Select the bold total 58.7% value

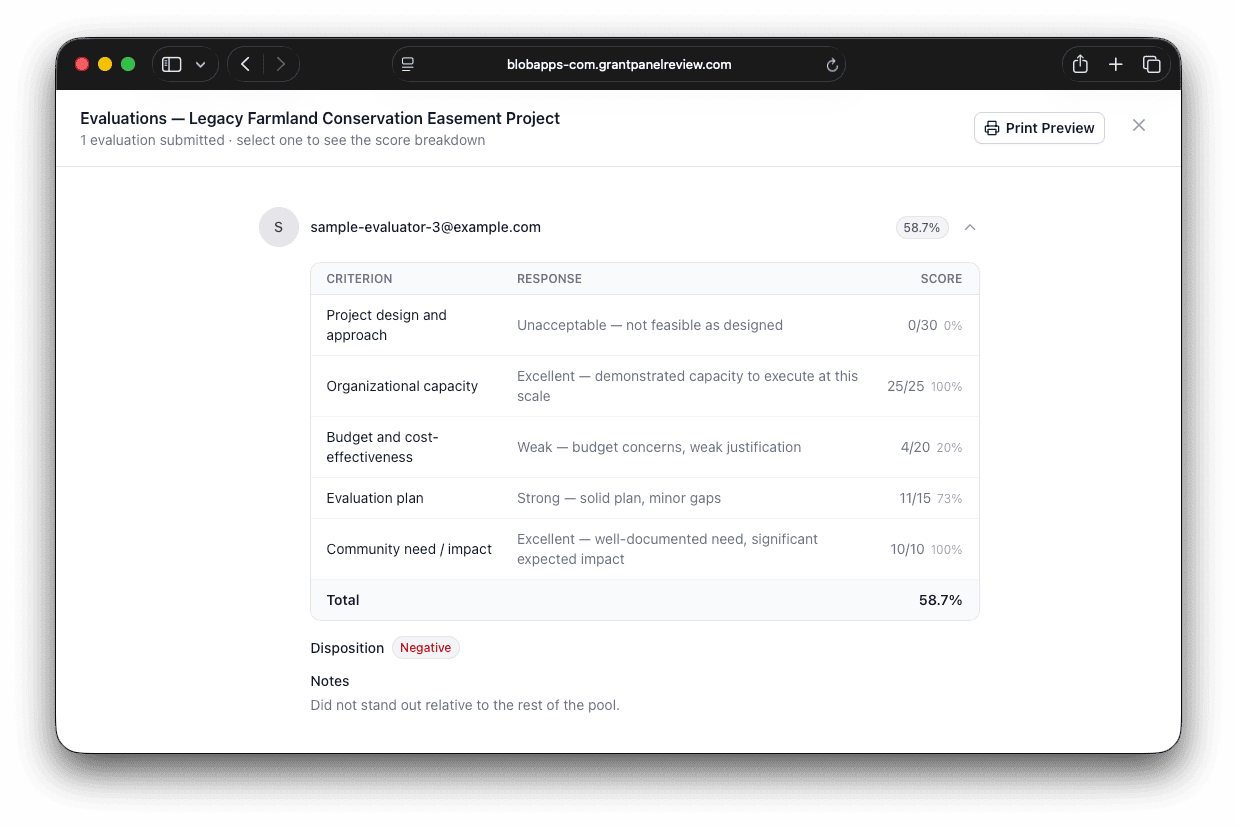pos(941,600)
